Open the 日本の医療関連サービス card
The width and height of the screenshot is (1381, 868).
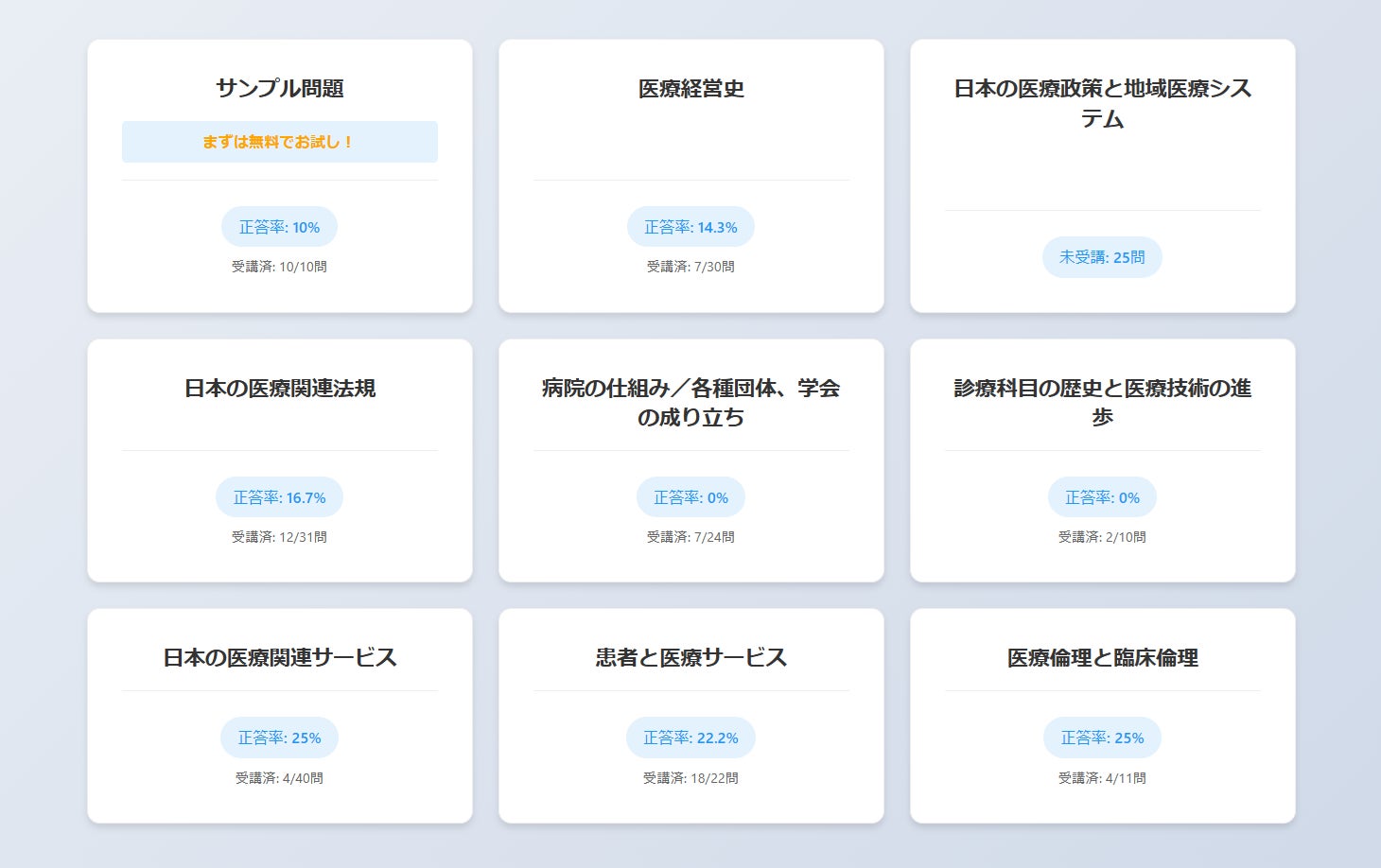[280, 716]
